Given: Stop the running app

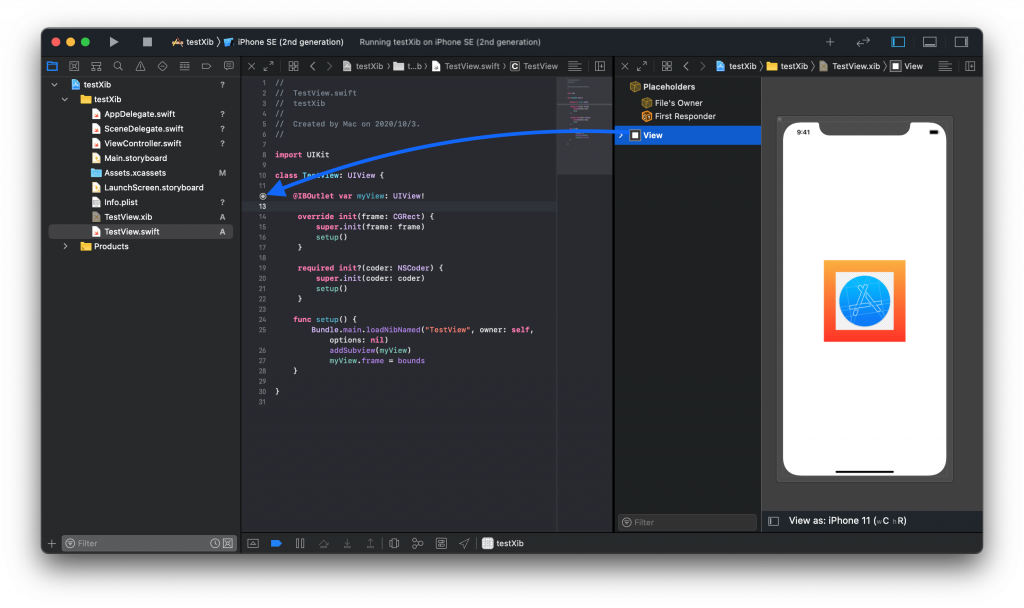Looking at the screenshot, I should click(x=147, y=42).
